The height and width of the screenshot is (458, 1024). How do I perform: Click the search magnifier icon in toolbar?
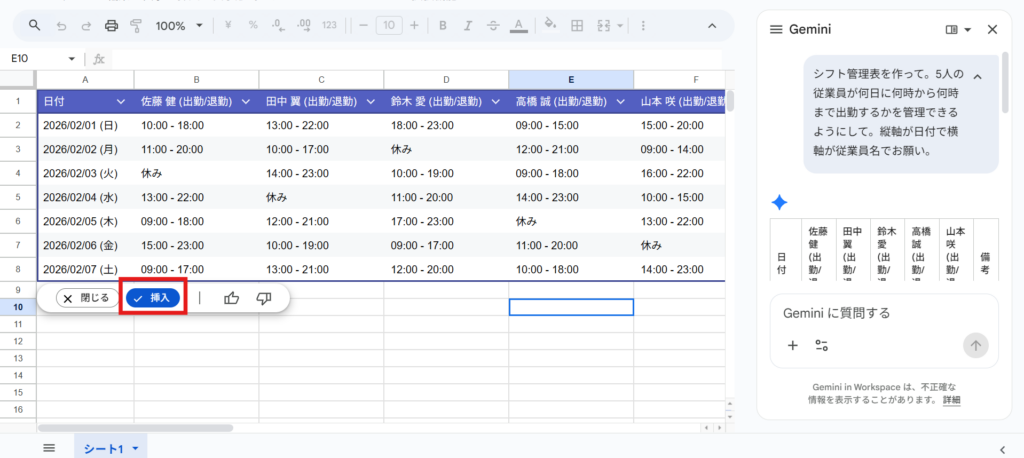coord(35,25)
